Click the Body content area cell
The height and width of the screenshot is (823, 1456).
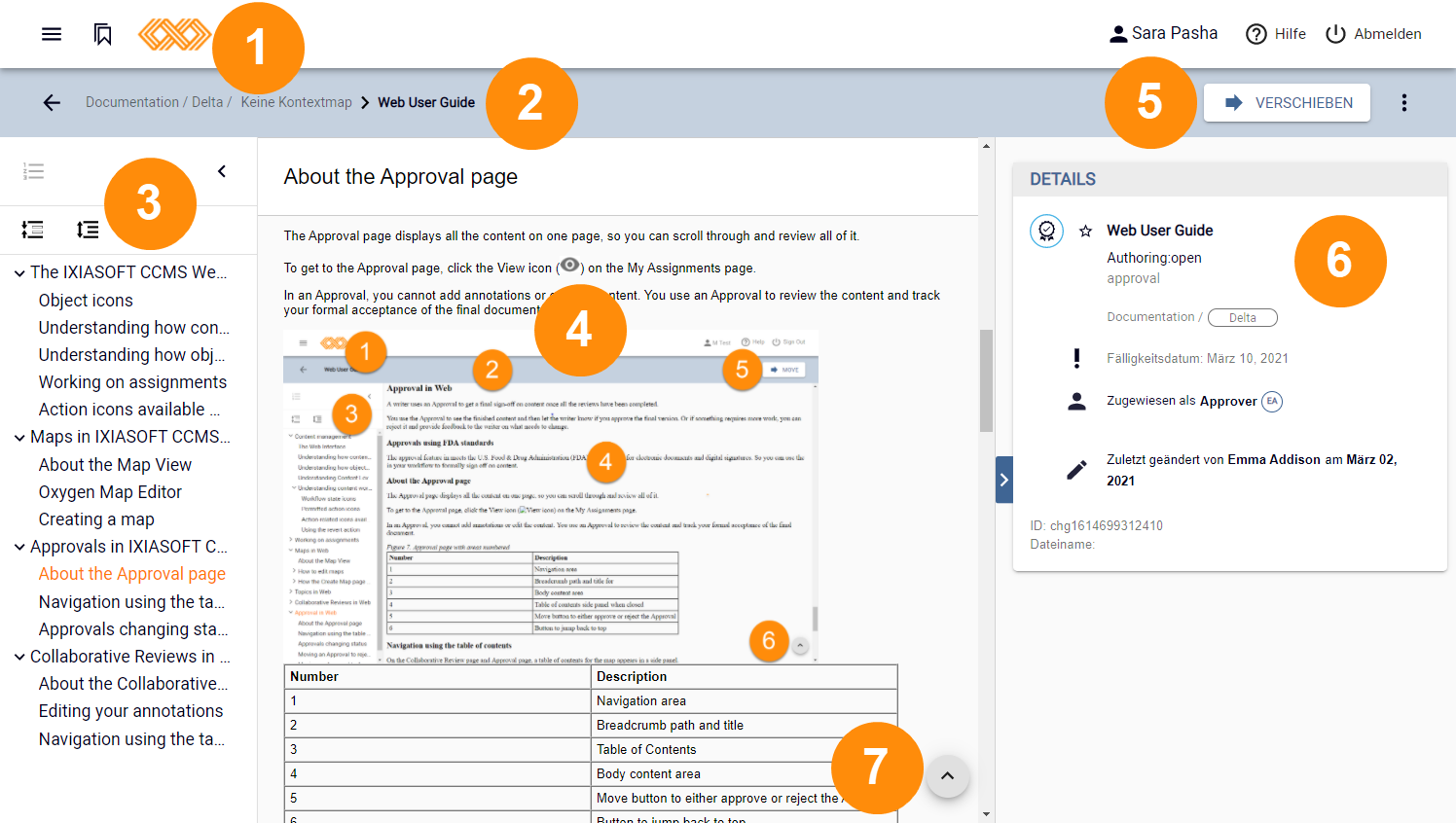(744, 773)
